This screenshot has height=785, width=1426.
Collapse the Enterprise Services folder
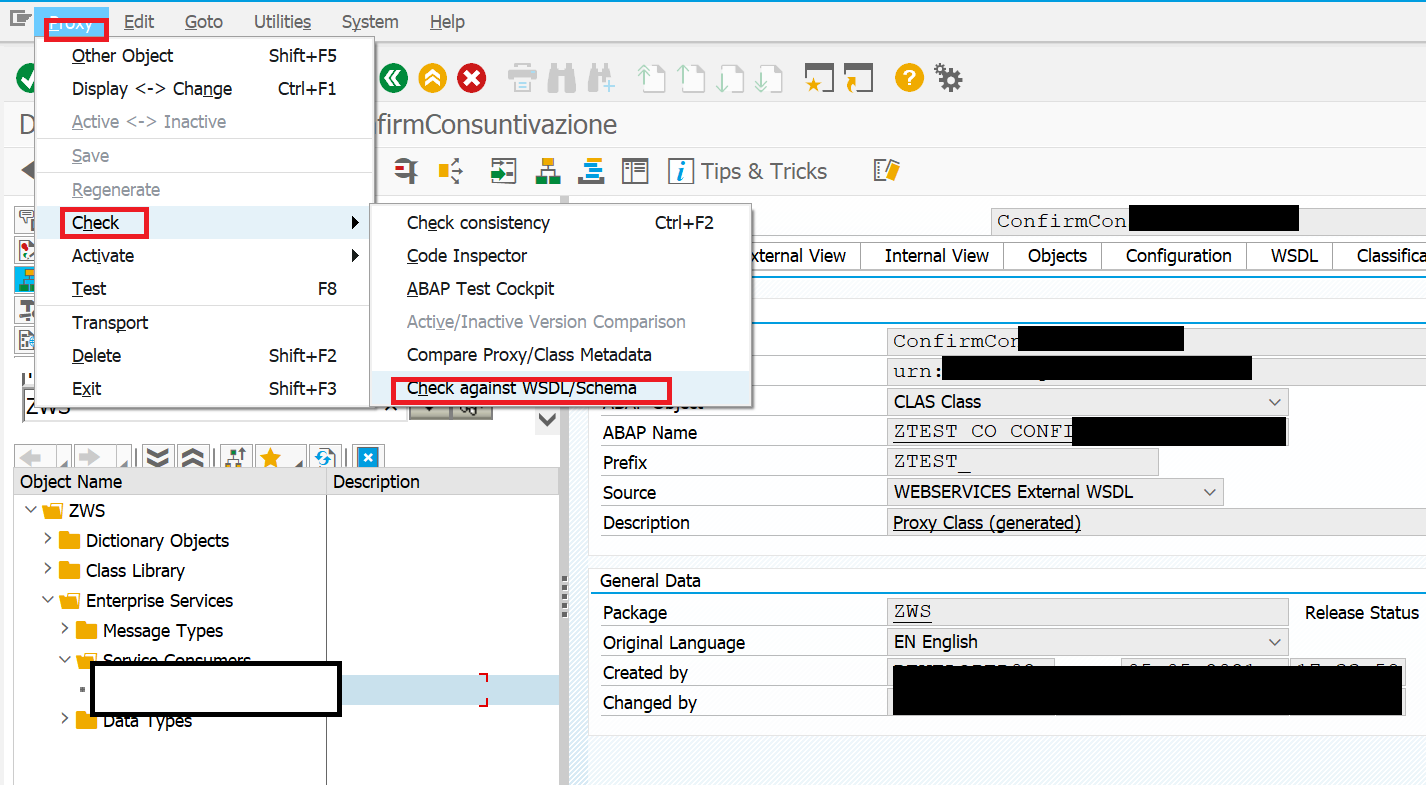click(48, 600)
